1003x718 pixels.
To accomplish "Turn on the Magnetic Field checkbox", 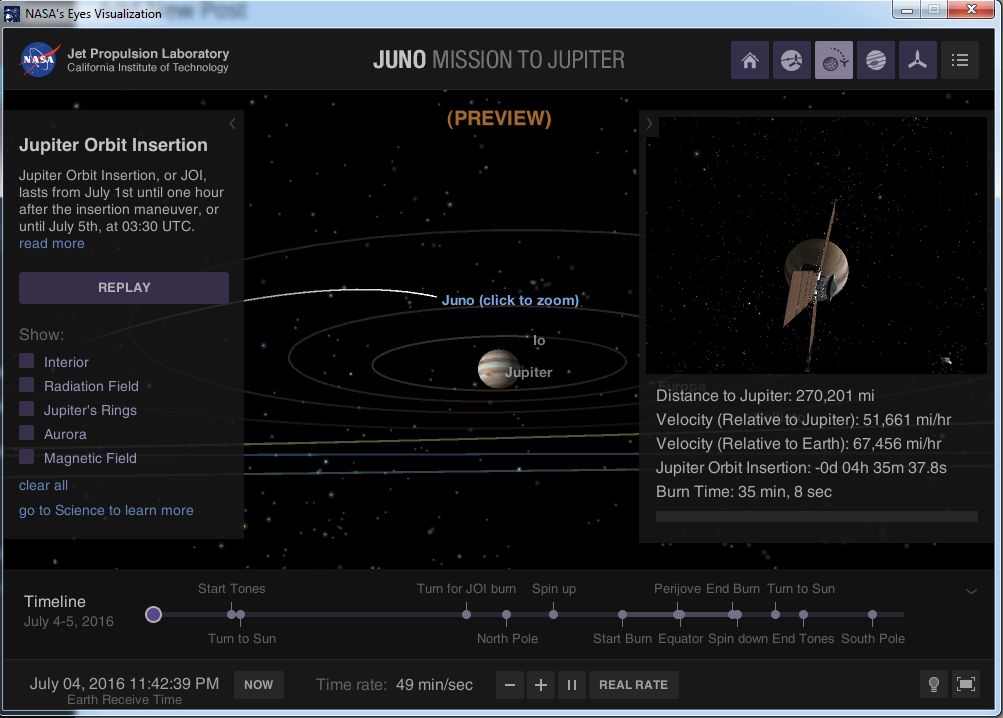I will (28, 457).
